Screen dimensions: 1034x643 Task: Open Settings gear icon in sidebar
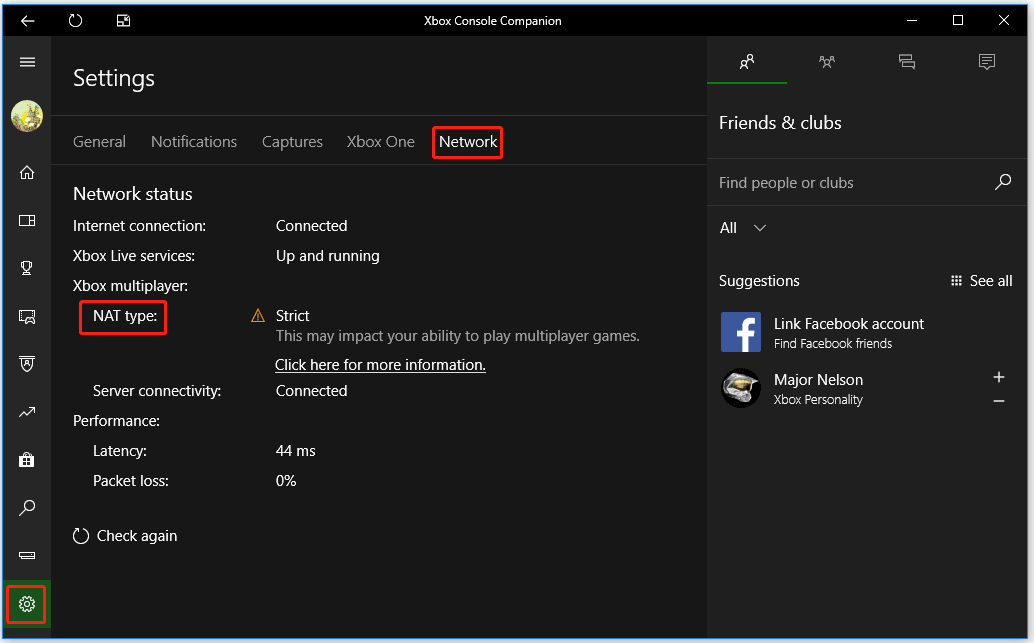(27, 603)
